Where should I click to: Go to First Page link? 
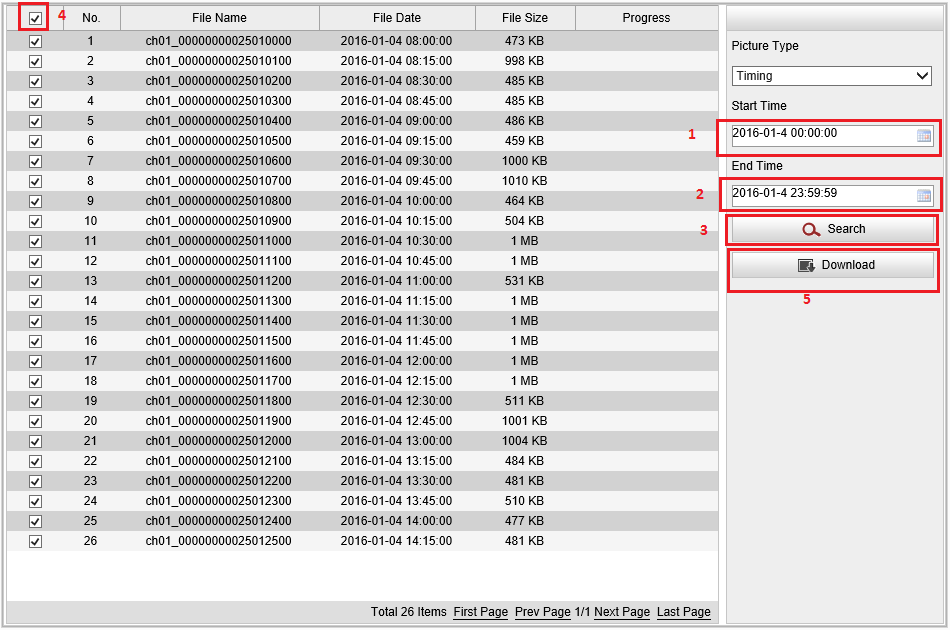click(x=480, y=612)
